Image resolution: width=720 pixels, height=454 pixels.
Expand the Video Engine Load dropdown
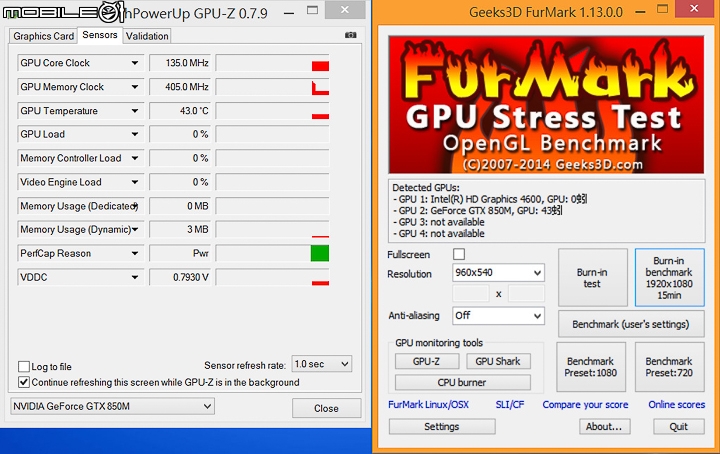pos(135,182)
